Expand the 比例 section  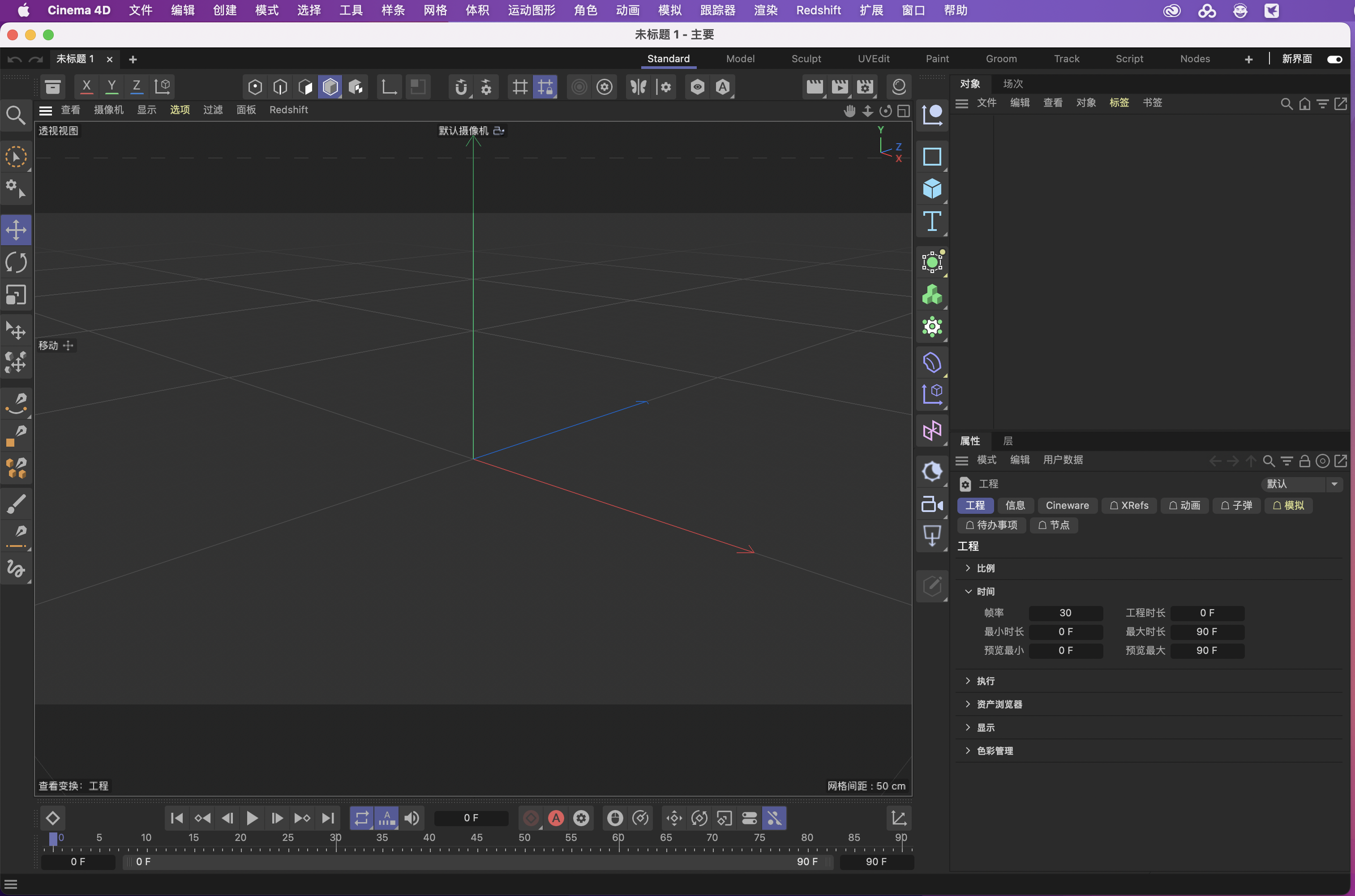click(986, 568)
